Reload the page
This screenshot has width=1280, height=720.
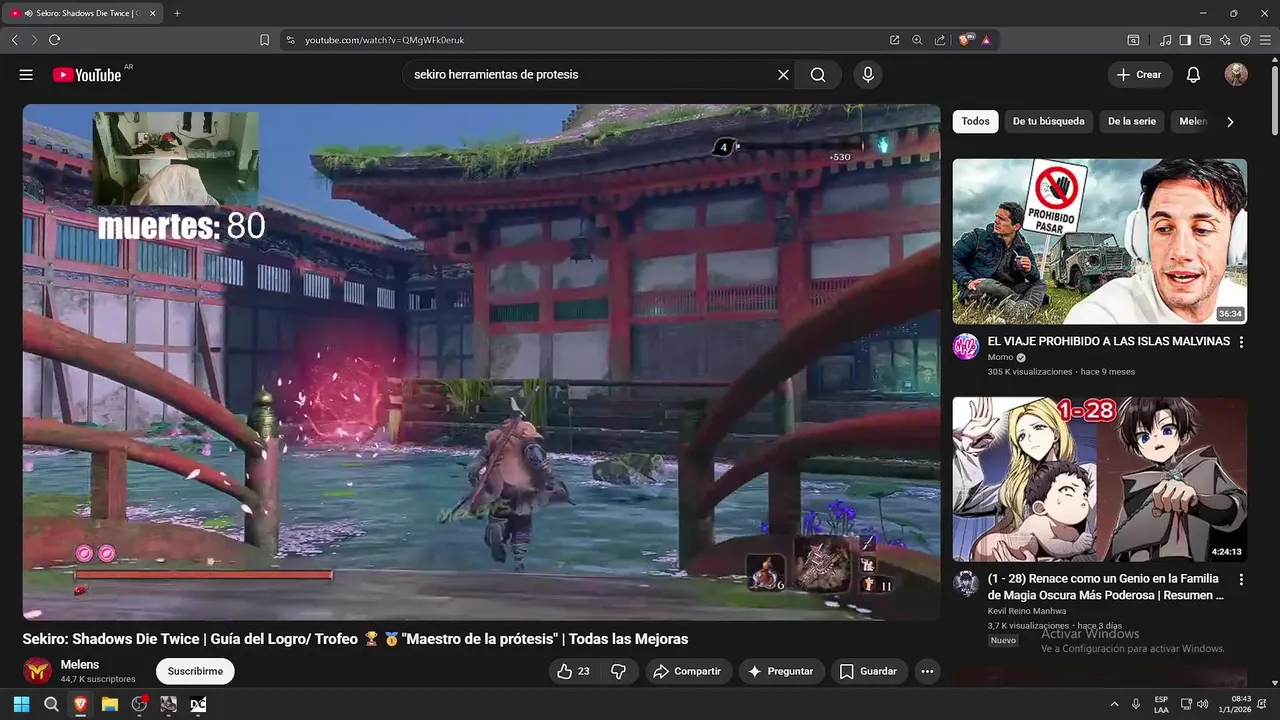coord(54,40)
